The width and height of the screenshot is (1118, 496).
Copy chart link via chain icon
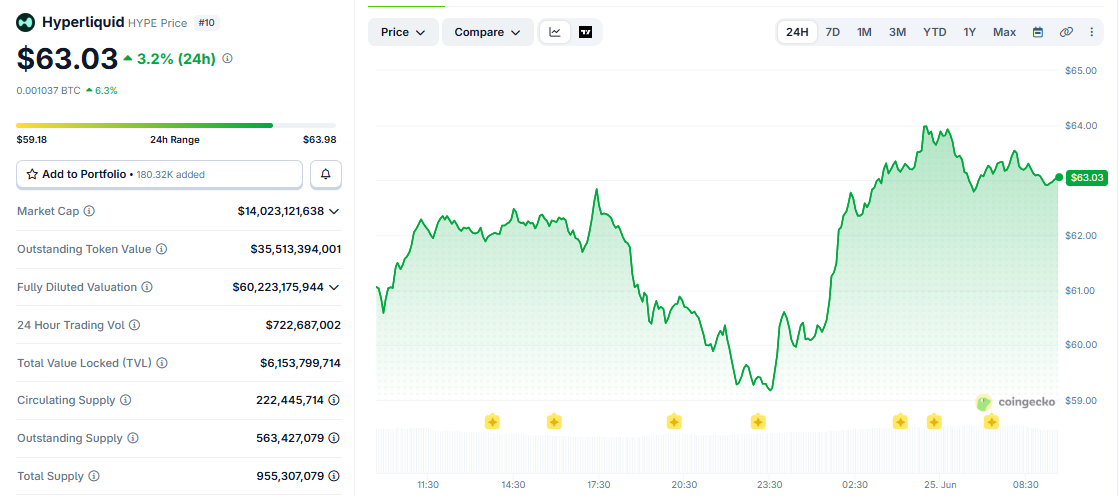pos(1066,32)
